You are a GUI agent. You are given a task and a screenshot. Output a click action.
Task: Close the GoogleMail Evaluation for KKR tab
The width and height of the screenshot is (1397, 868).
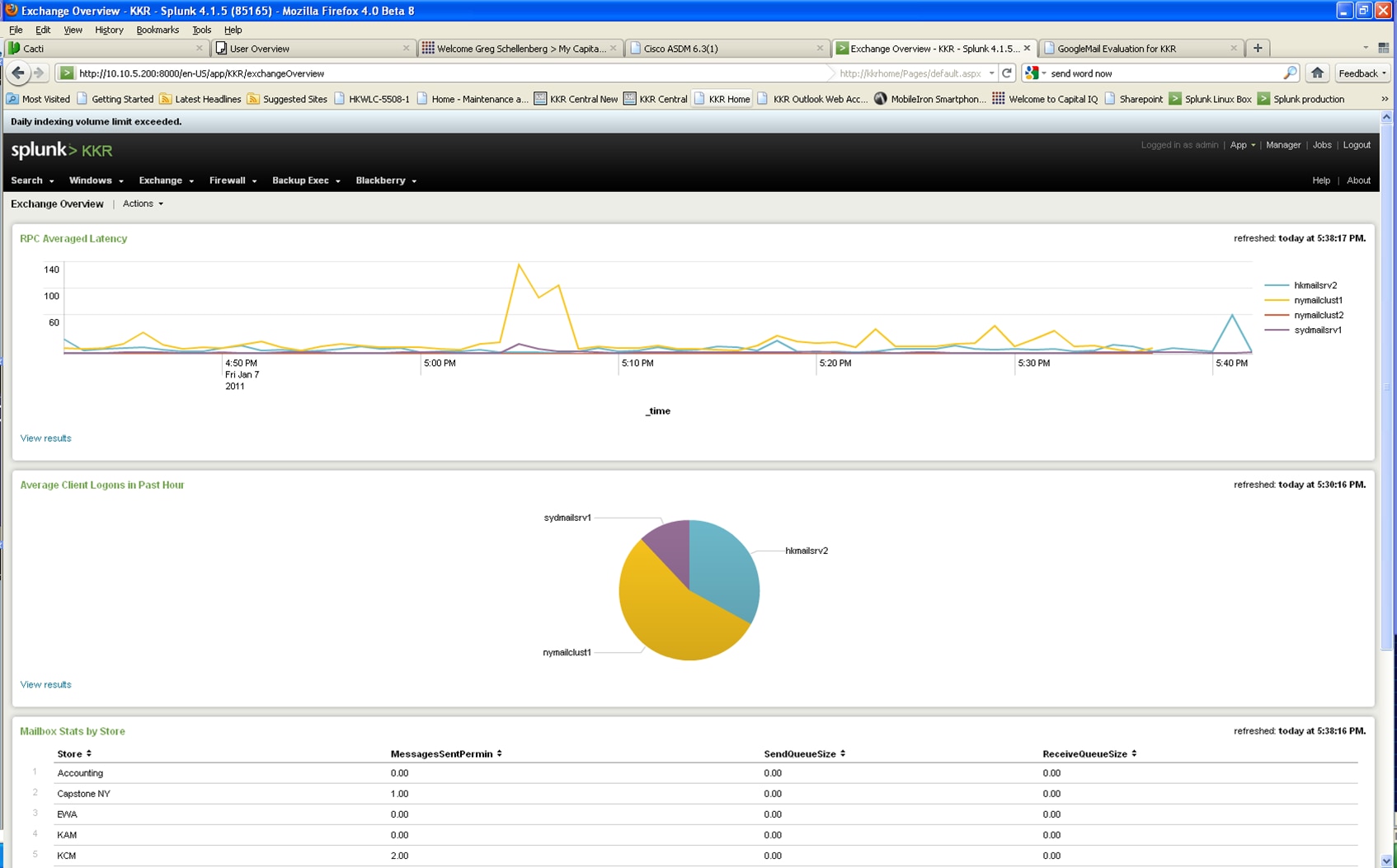click(x=1234, y=49)
